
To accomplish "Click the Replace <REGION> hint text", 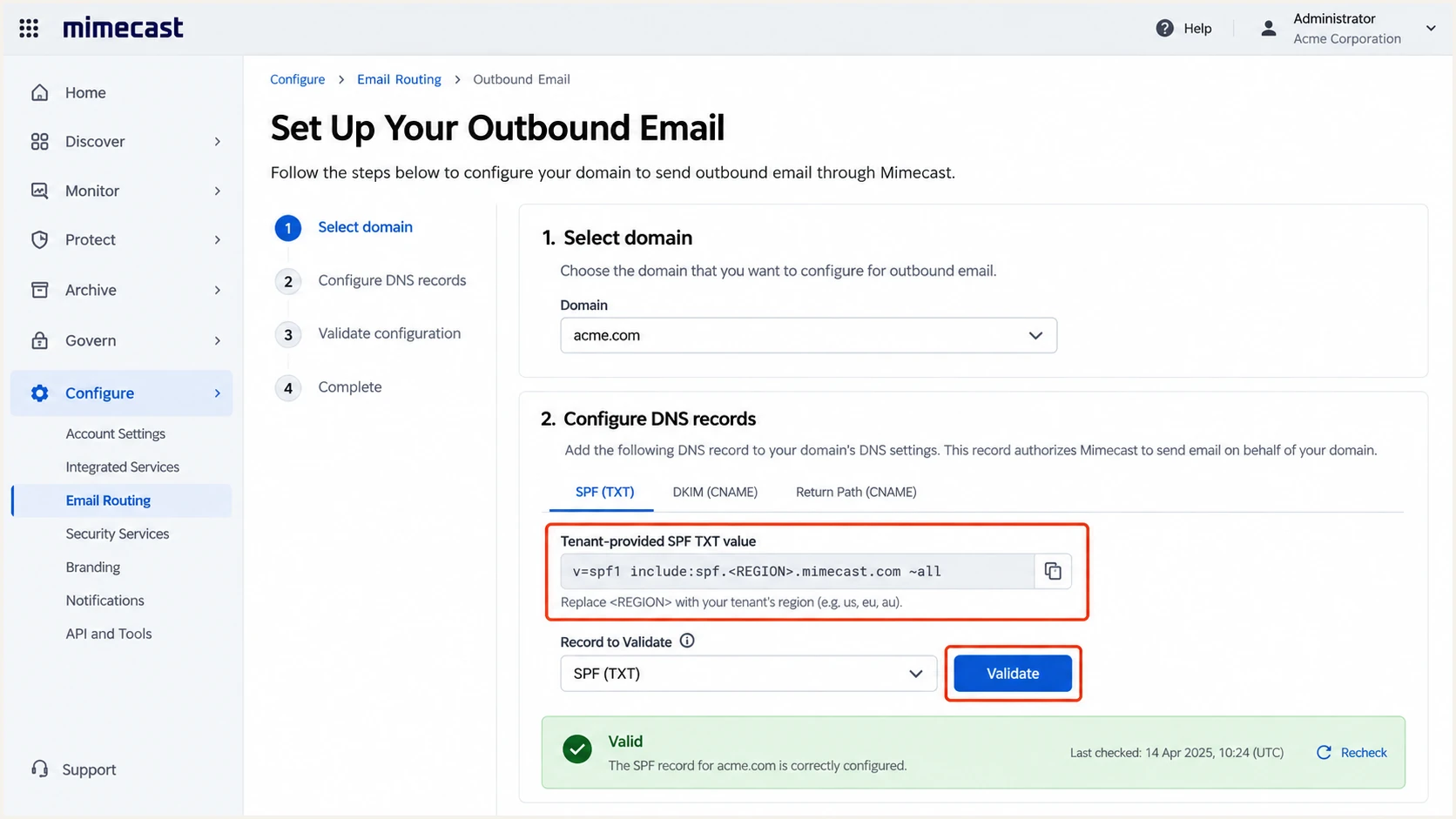I will (731, 602).
